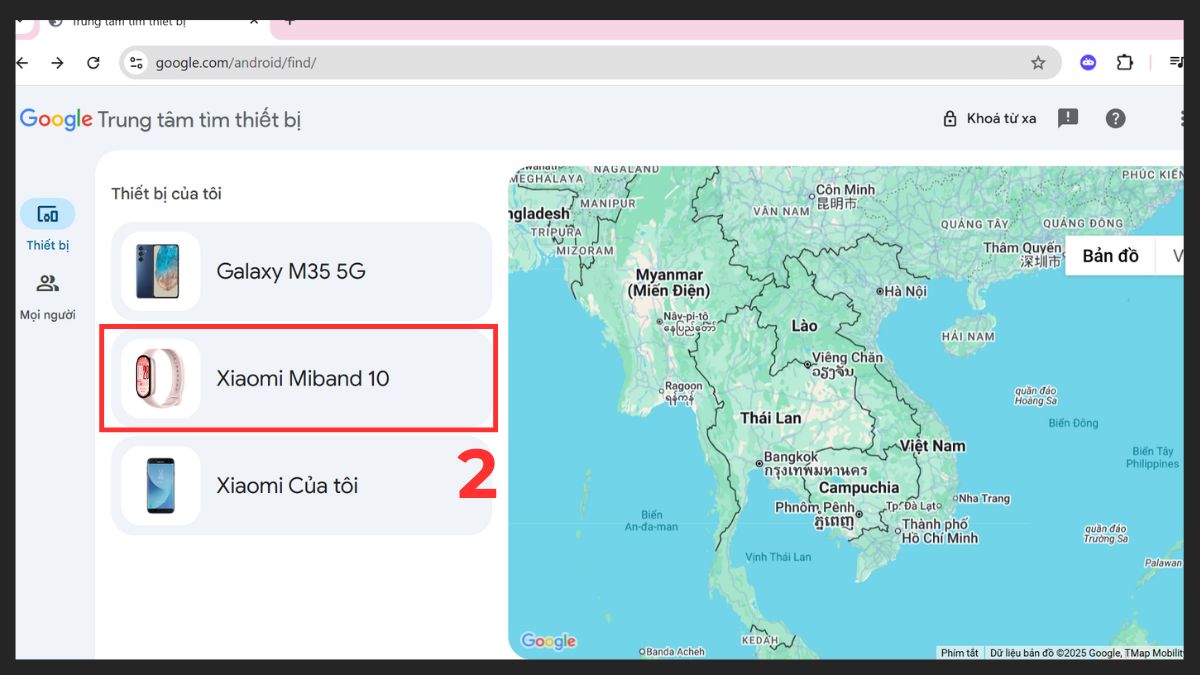Screen dimensions: 1200x675
Task: Reload the Find Hub page
Action: 93,62
